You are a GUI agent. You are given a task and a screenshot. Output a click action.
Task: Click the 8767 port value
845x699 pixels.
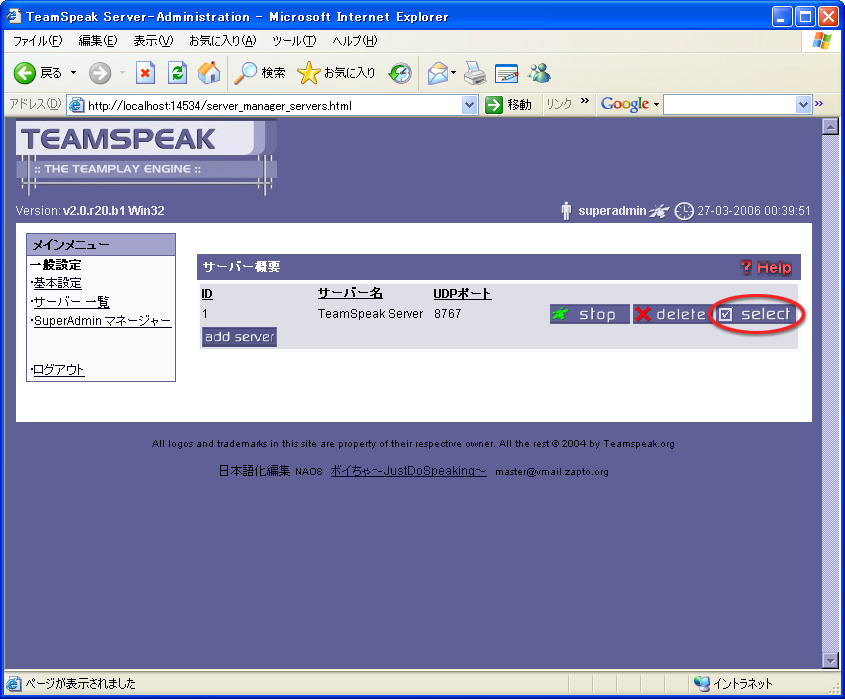point(448,314)
